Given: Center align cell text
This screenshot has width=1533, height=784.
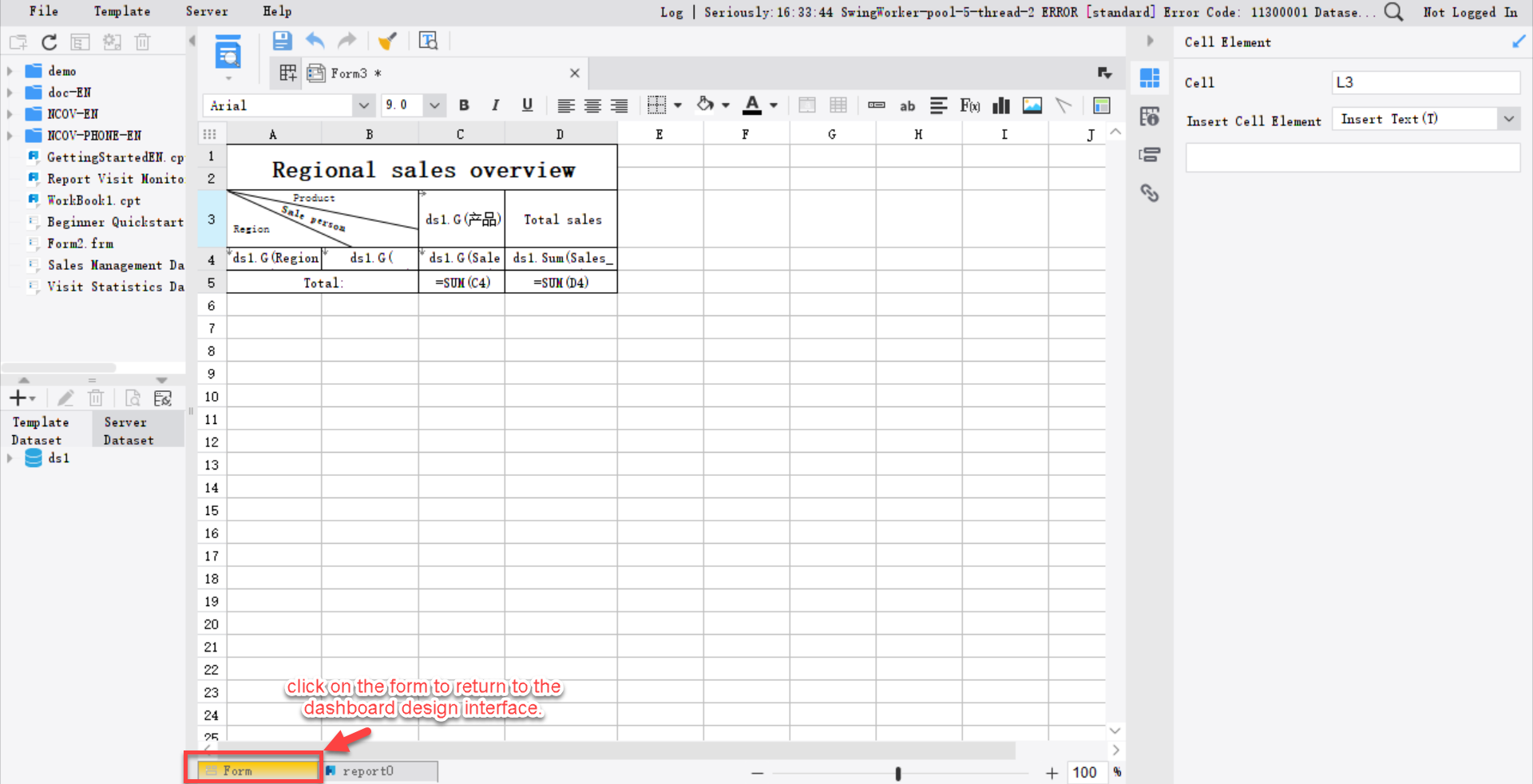Looking at the screenshot, I should tap(592, 105).
